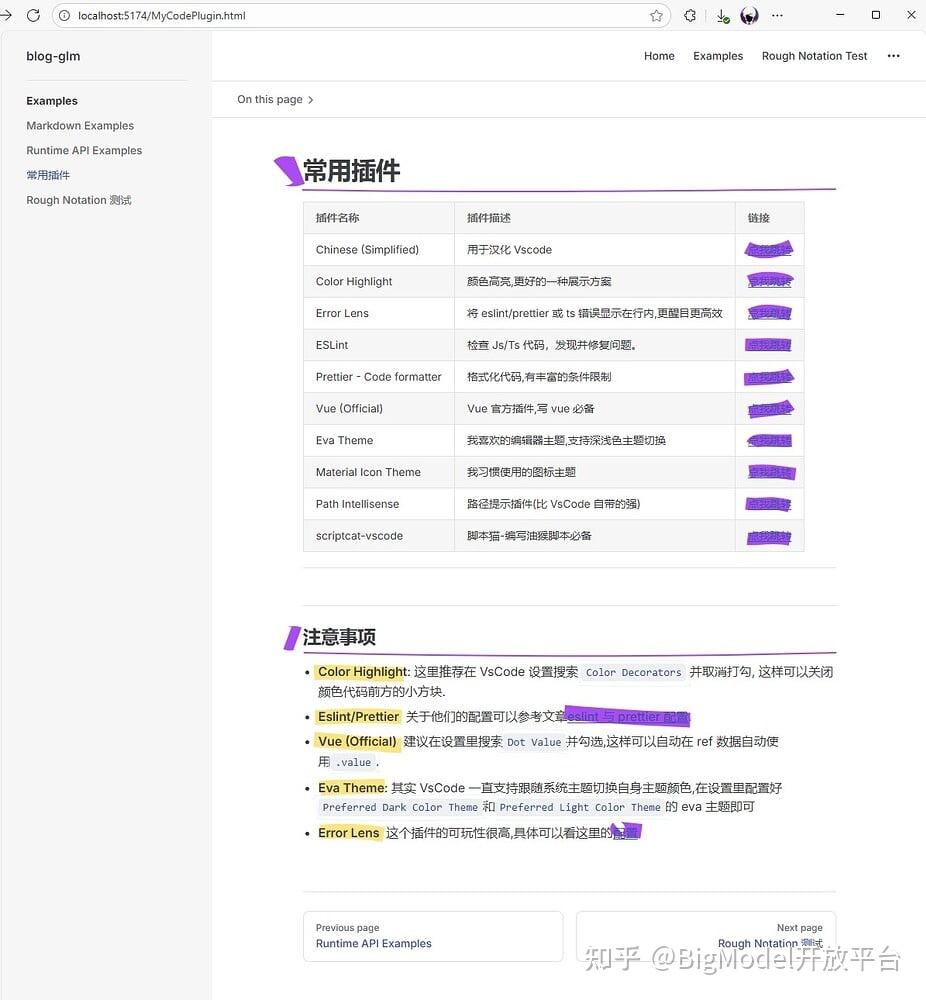
Task: Click the Dot Value inline code
Action: point(534,742)
